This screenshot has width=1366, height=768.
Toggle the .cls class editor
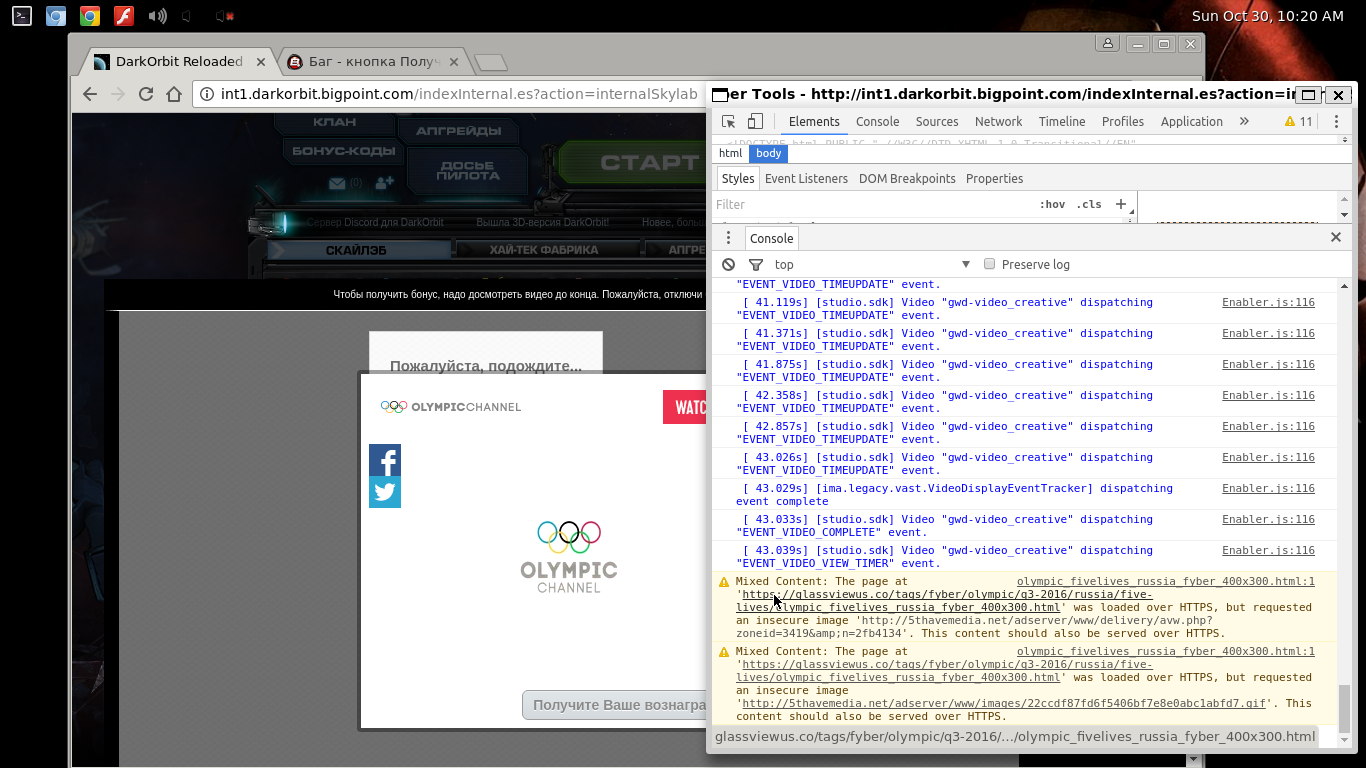point(1089,204)
